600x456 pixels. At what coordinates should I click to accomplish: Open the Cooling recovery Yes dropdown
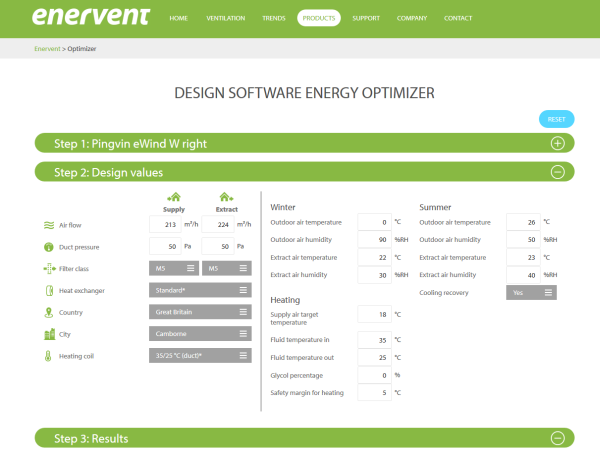click(x=531, y=293)
